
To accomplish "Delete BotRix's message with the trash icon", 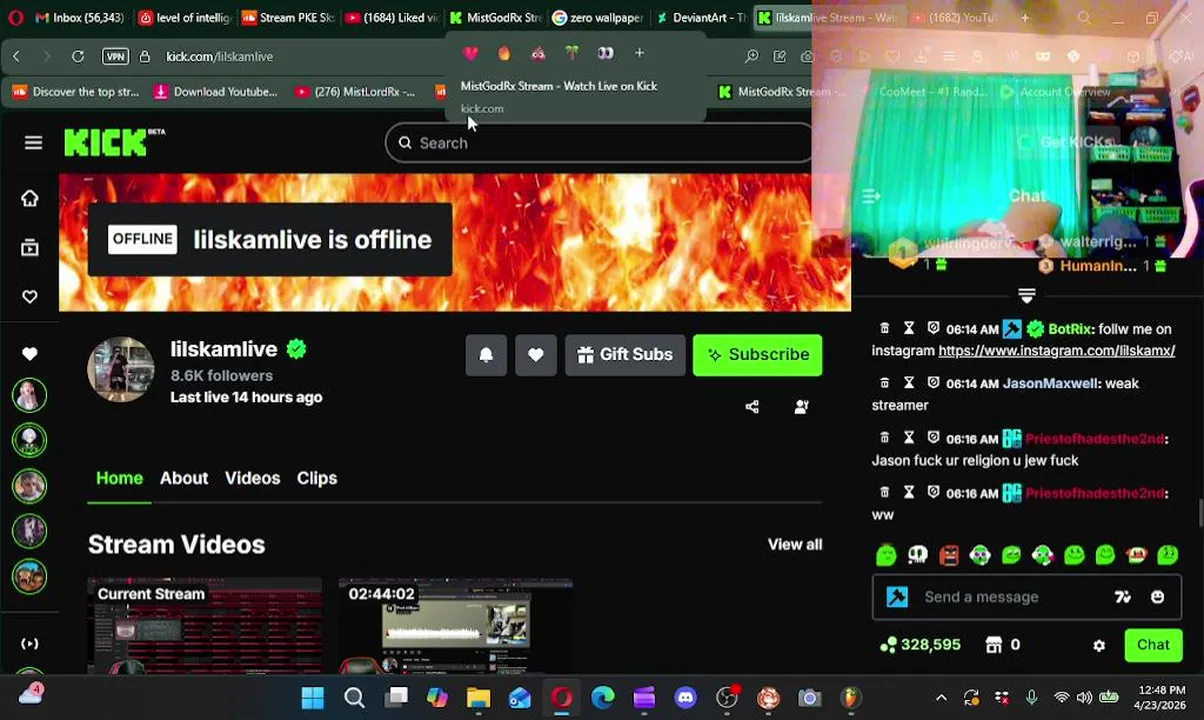I will 884,329.
